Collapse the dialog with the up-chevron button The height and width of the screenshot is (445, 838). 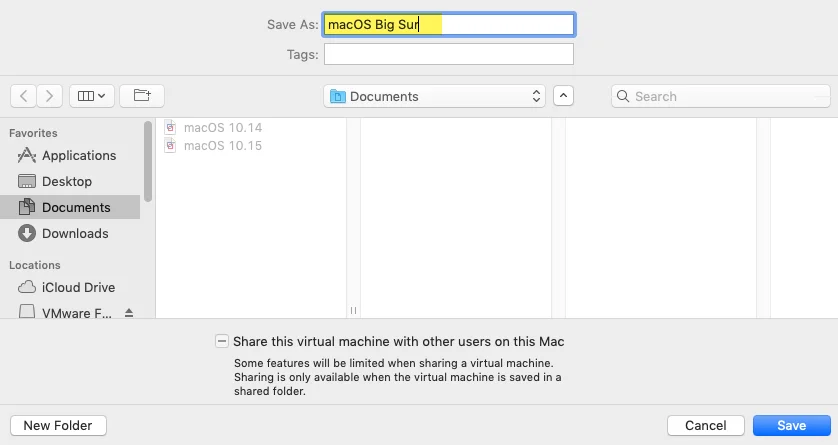563,96
